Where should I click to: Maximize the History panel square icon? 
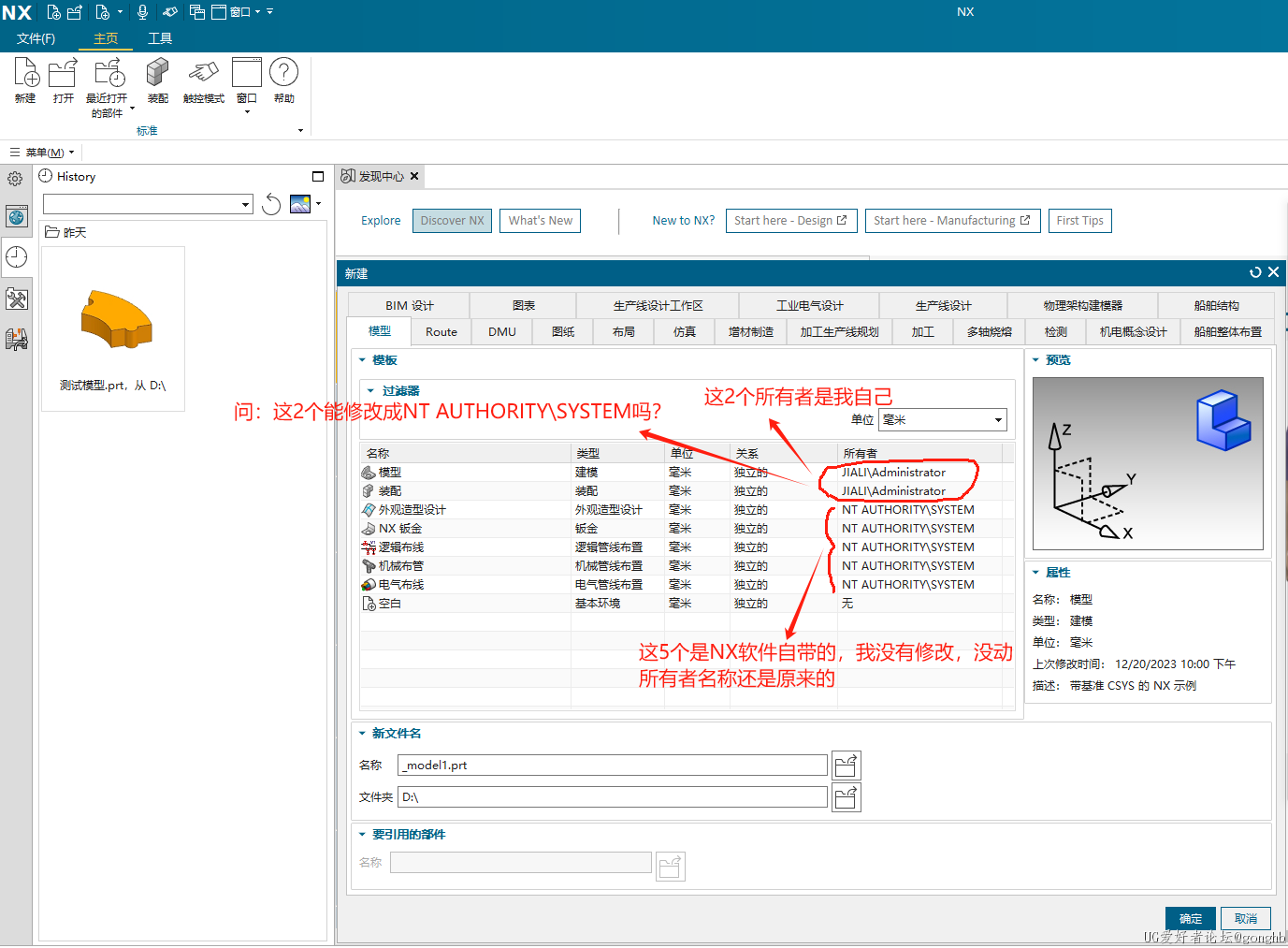pos(318,177)
